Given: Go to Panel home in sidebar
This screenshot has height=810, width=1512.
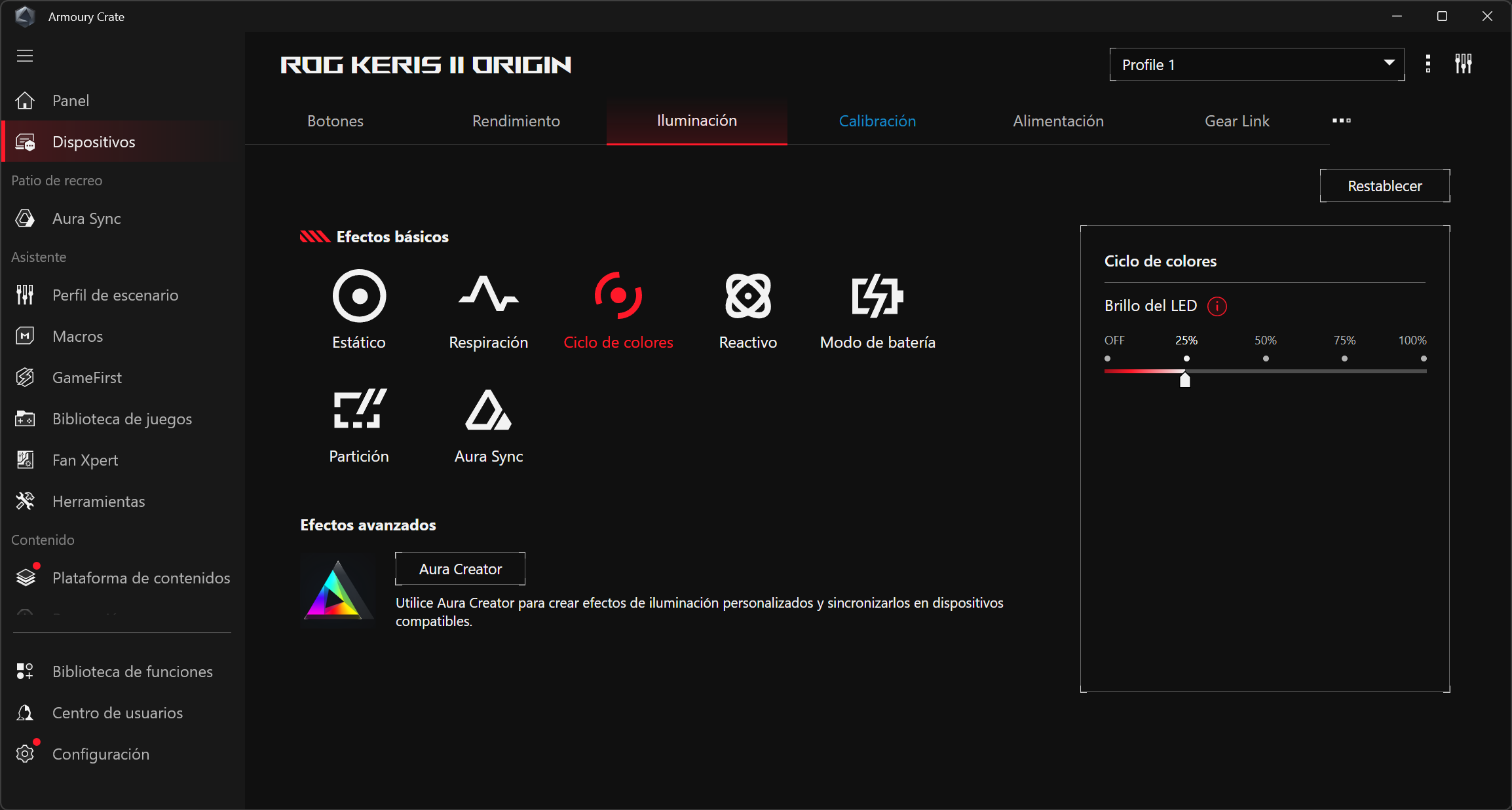Looking at the screenshot, I should click(123, 101).
